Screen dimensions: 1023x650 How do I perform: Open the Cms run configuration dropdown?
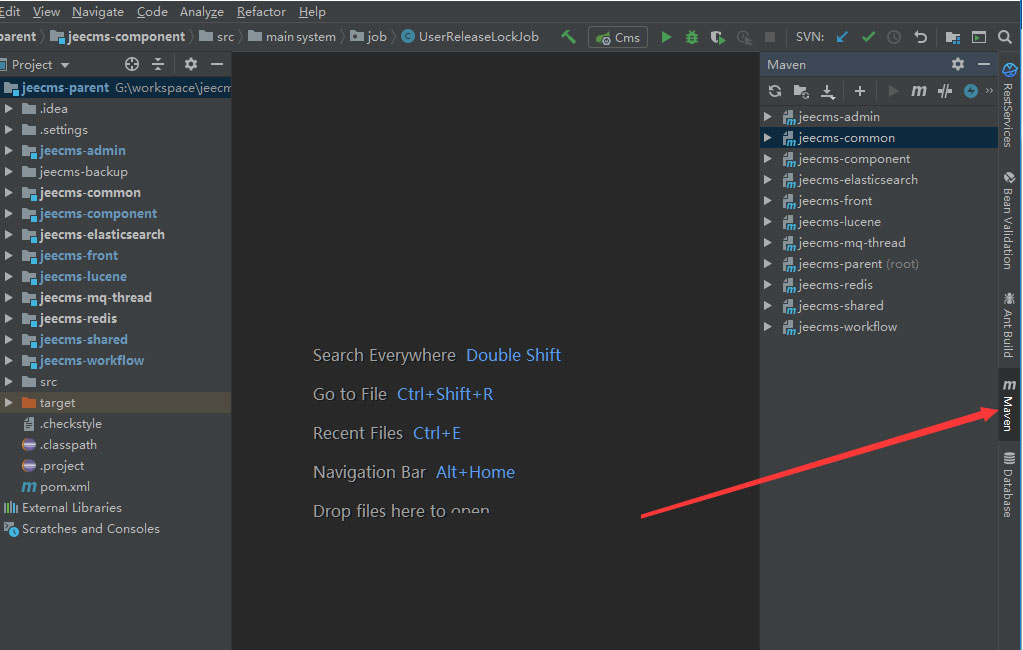(617, 37)
